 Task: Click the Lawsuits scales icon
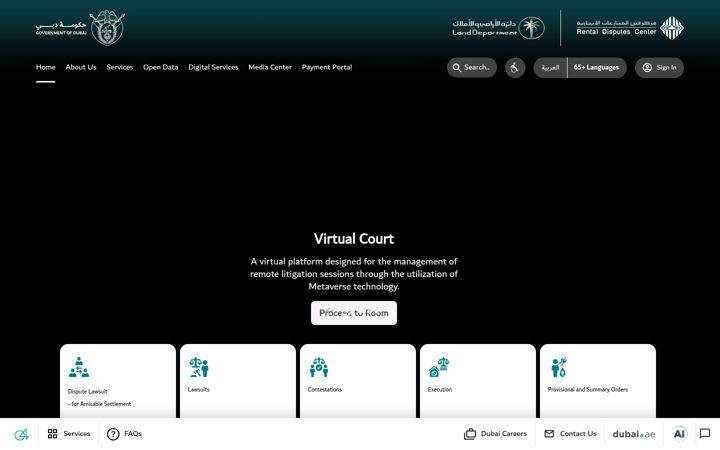pos(199,367)
